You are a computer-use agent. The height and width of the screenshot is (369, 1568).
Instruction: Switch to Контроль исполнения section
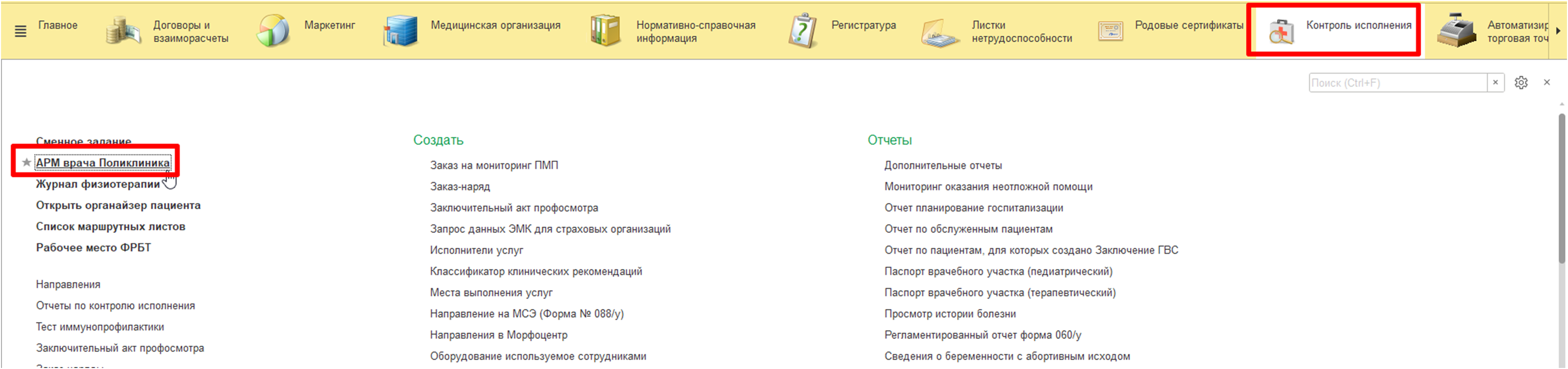pyautogui.click(x=1358, y=26)
